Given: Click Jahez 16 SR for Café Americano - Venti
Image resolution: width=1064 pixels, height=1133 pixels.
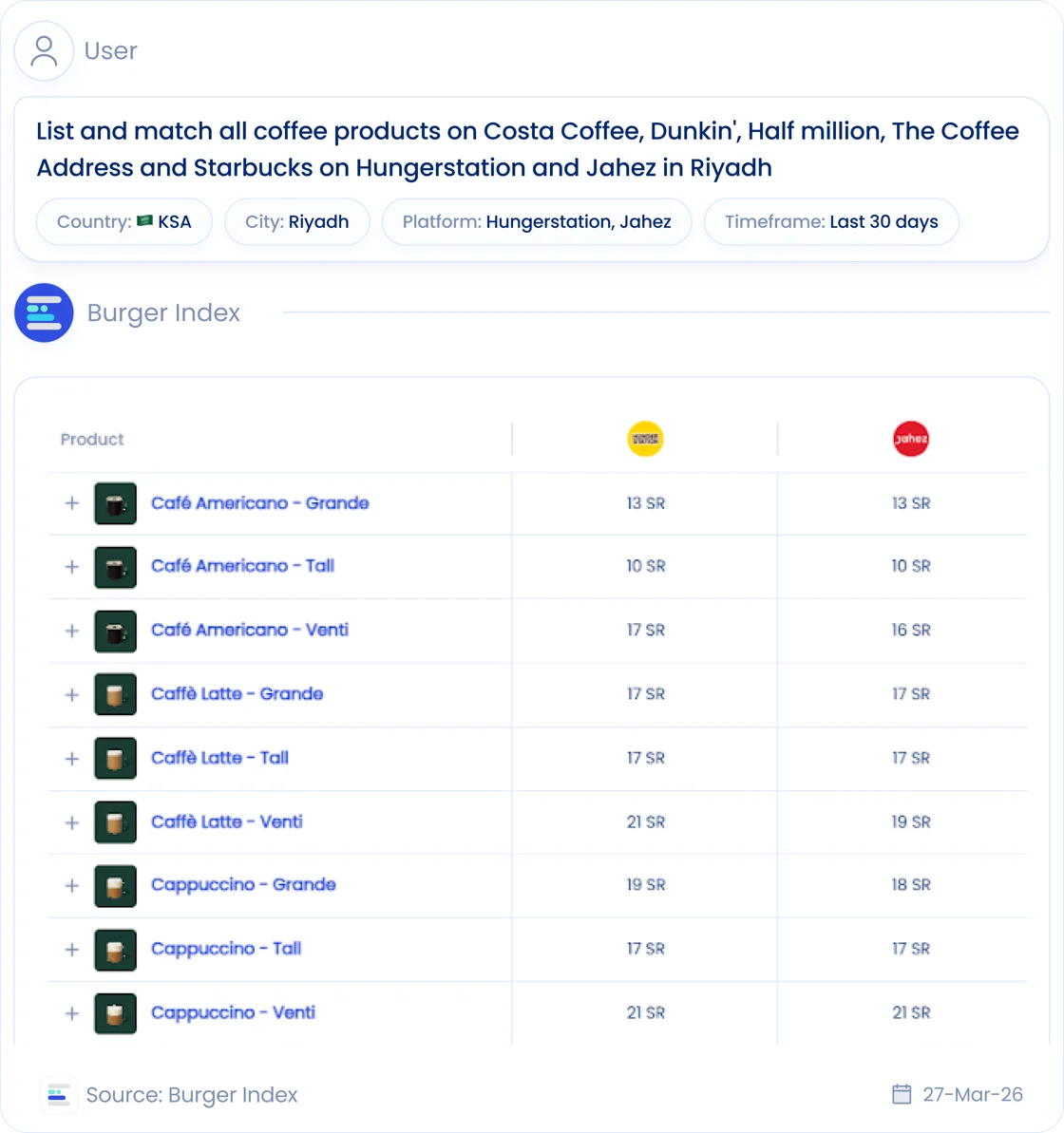Looking at the screenshot, I should point(911,630).
